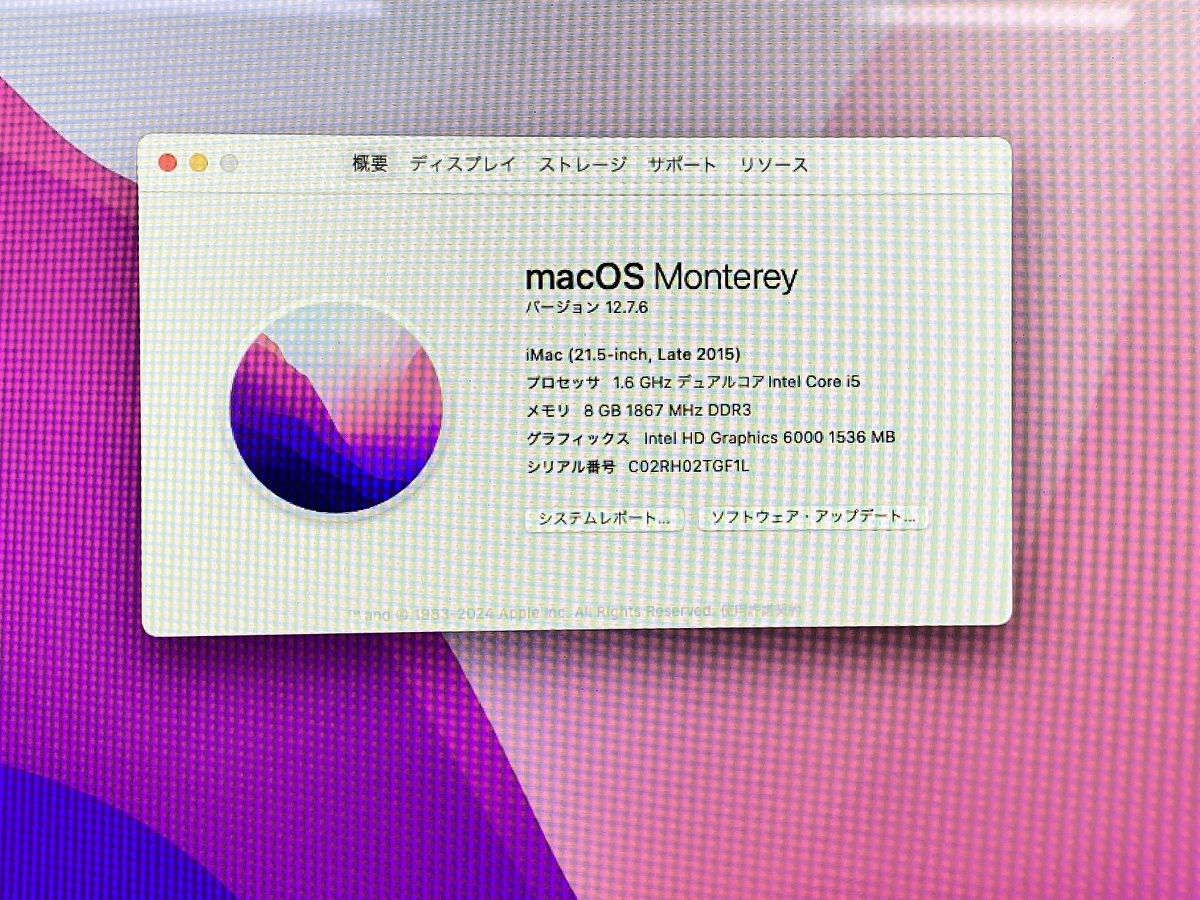Viewport: 1200px width, 900px height.
Task: Click the ソフトウェア・アップデート... button
Action: (x=814, y=518)
